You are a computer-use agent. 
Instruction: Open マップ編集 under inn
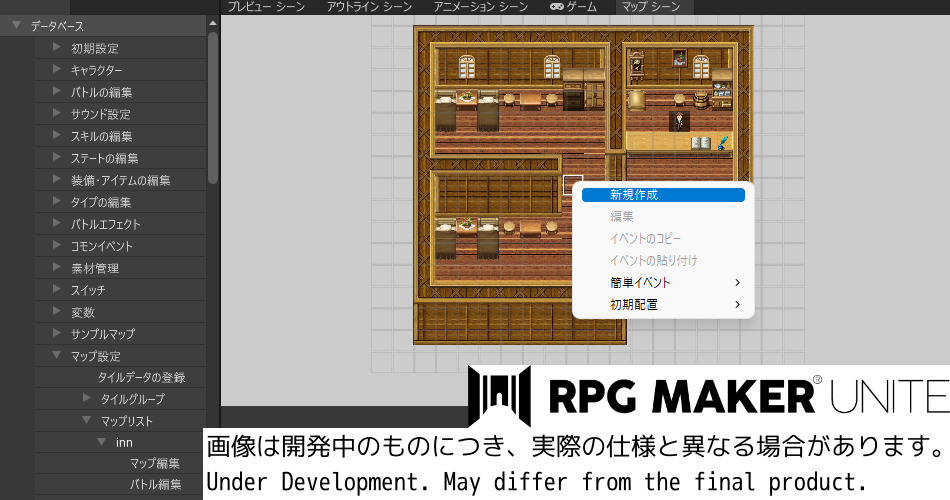point(155,464)
